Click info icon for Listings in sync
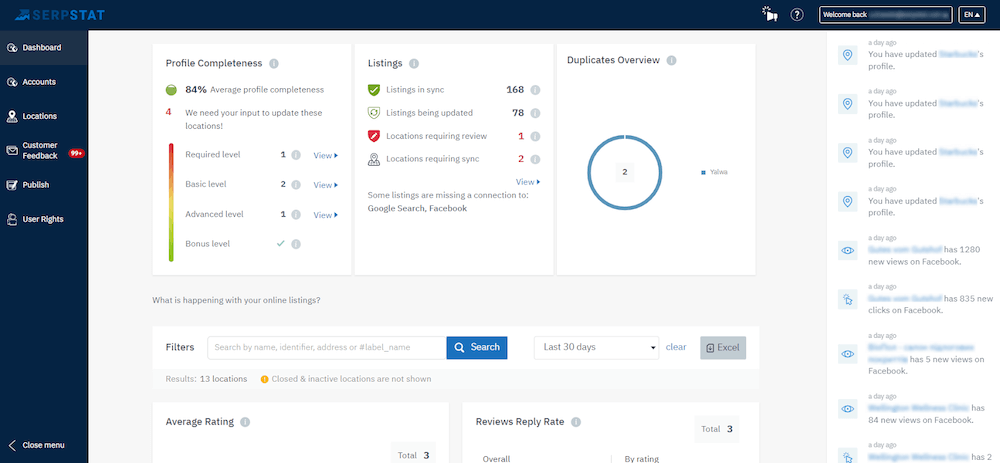This screenshot has height=463, width=1000. tap(535, 90)
